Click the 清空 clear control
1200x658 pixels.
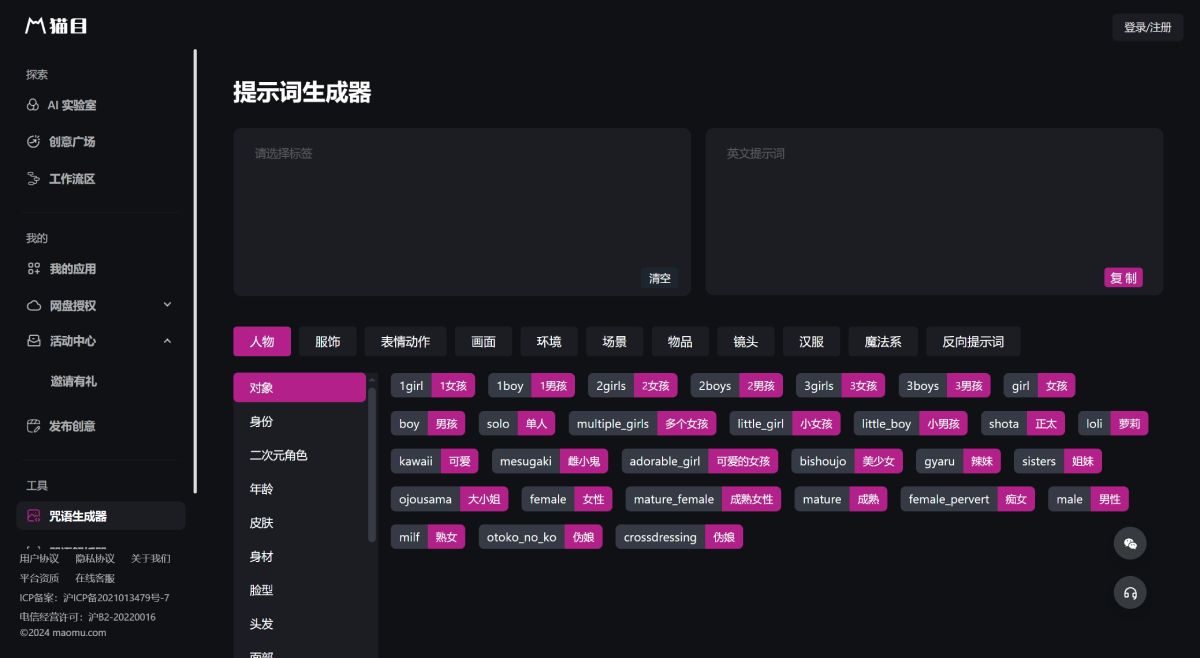659,278
